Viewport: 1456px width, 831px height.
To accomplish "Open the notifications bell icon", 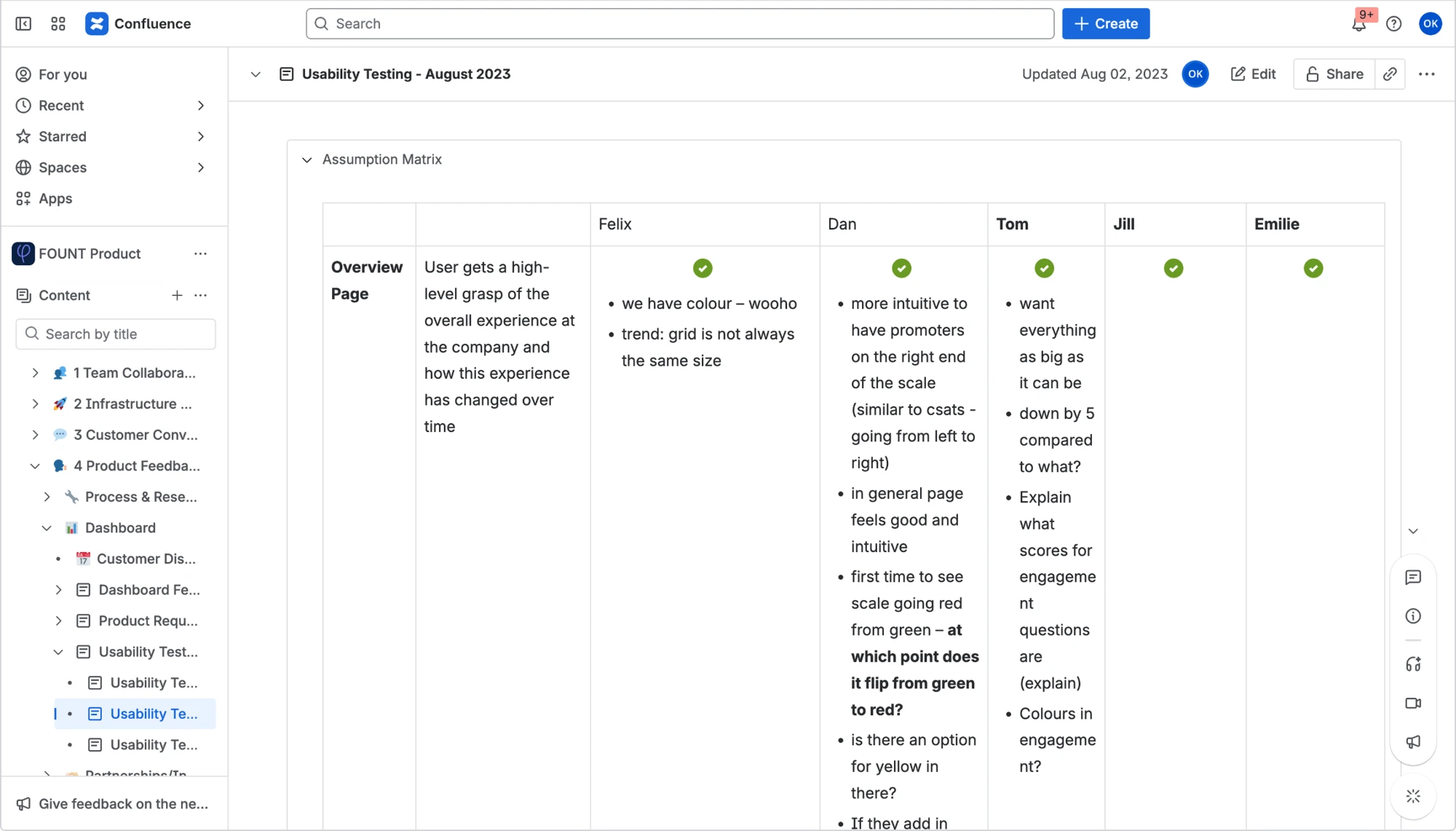I will [1359, 24].
